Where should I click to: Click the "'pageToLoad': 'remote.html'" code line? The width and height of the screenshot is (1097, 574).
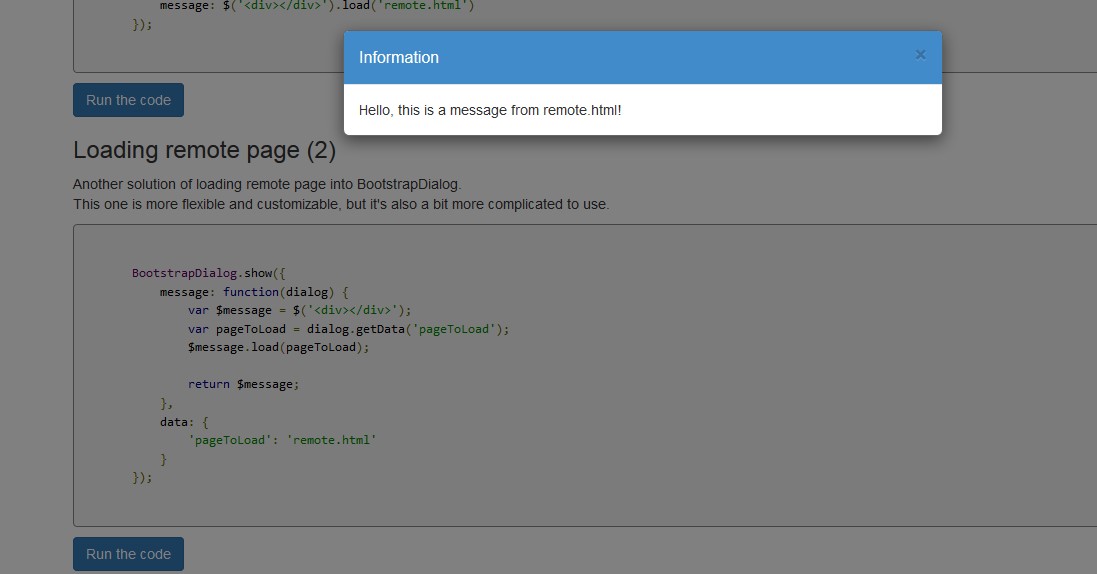tap(281, 439)
